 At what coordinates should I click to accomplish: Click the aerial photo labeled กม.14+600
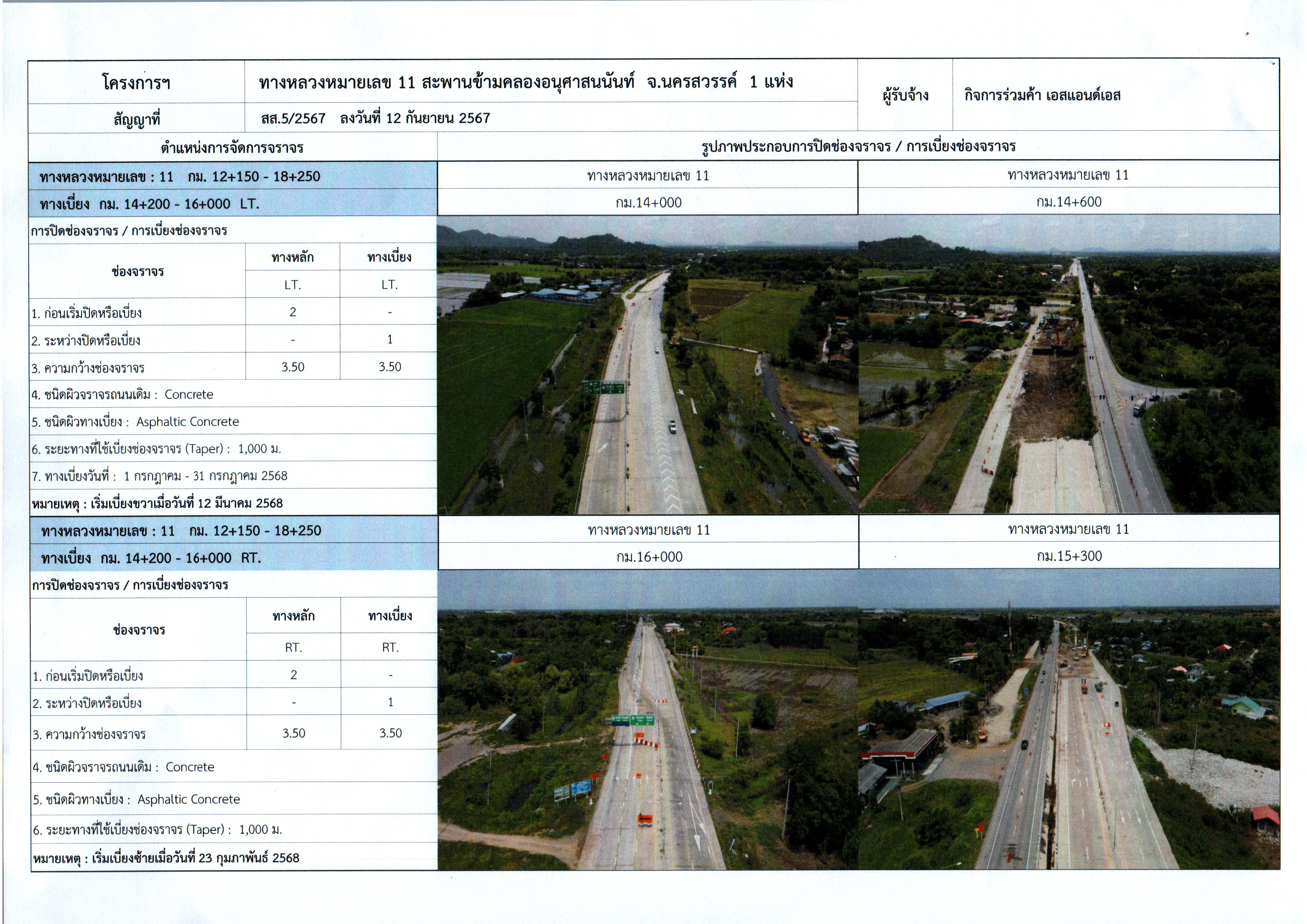[1069, 364]
